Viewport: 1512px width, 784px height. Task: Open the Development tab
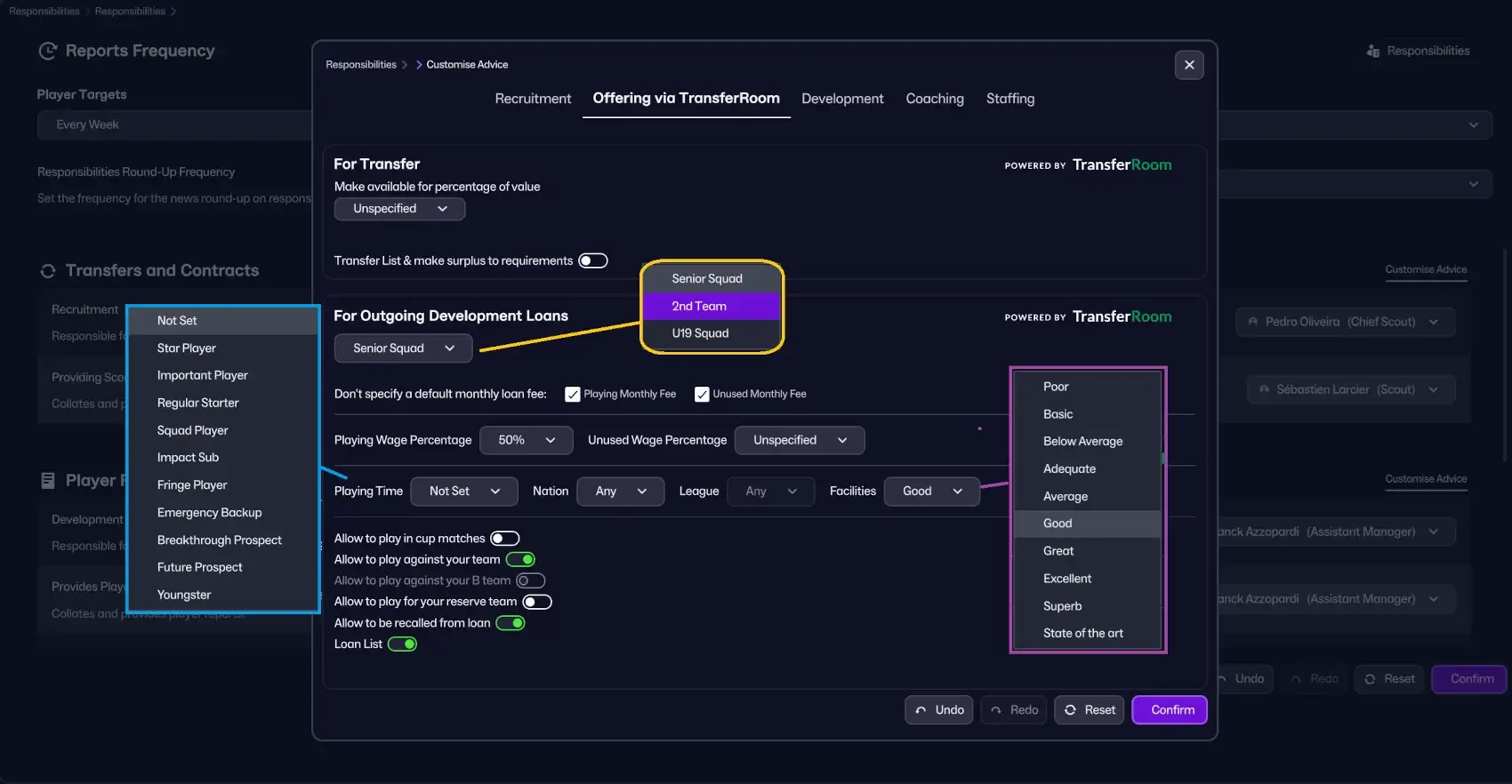click(x=842, y=99)
